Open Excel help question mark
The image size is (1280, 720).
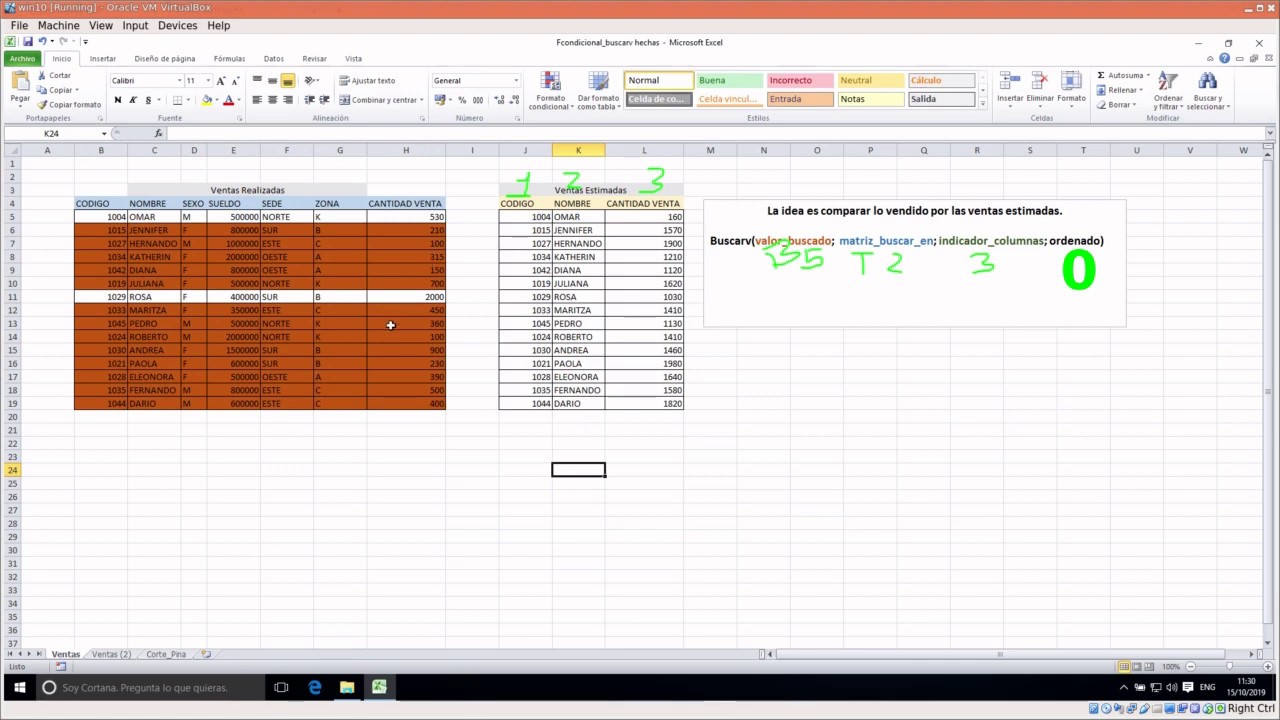pos(1224,58)
